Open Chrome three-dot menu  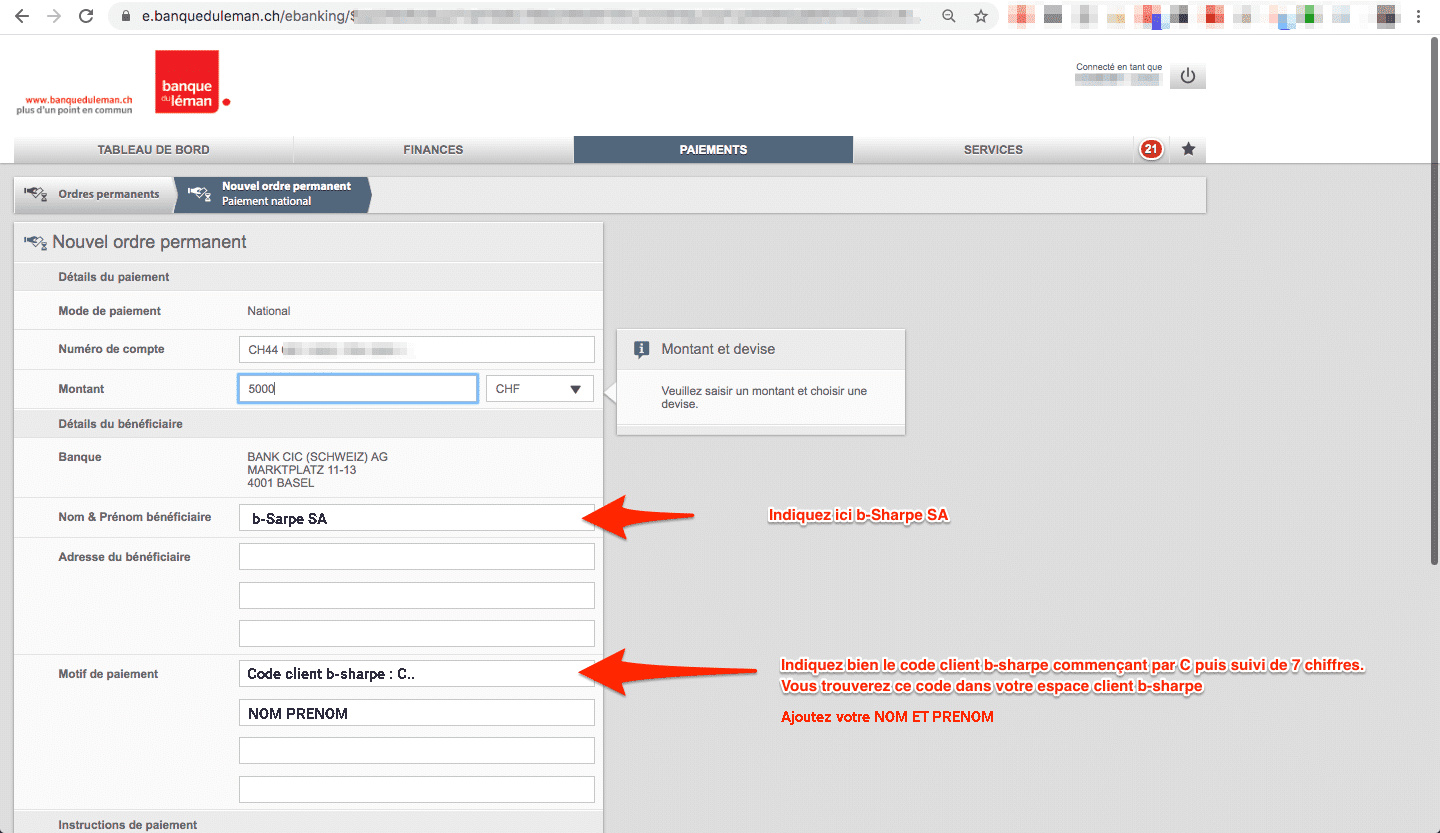point(1418,16)
